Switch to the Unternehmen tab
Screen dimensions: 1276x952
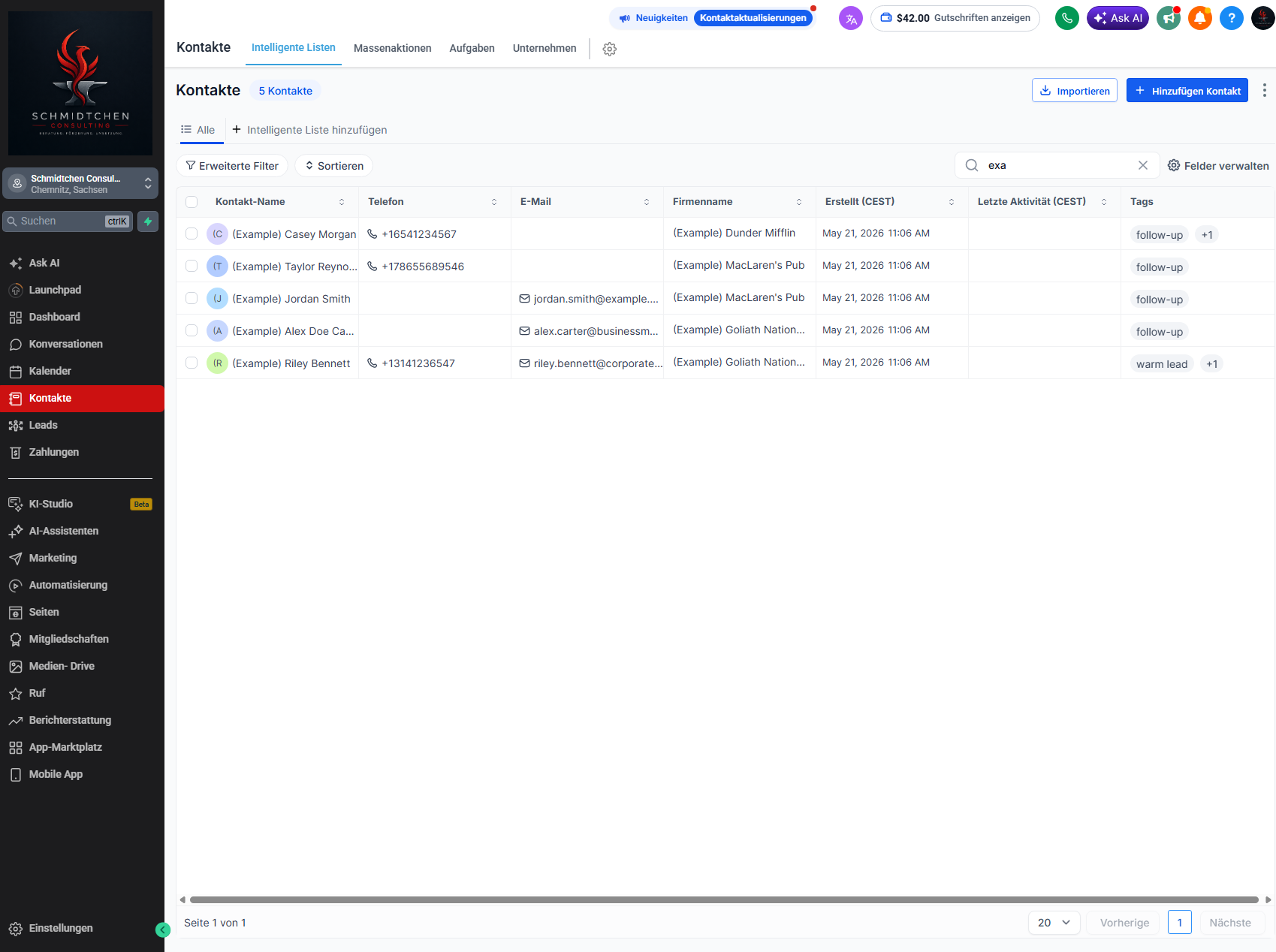[x=544, y=48]
